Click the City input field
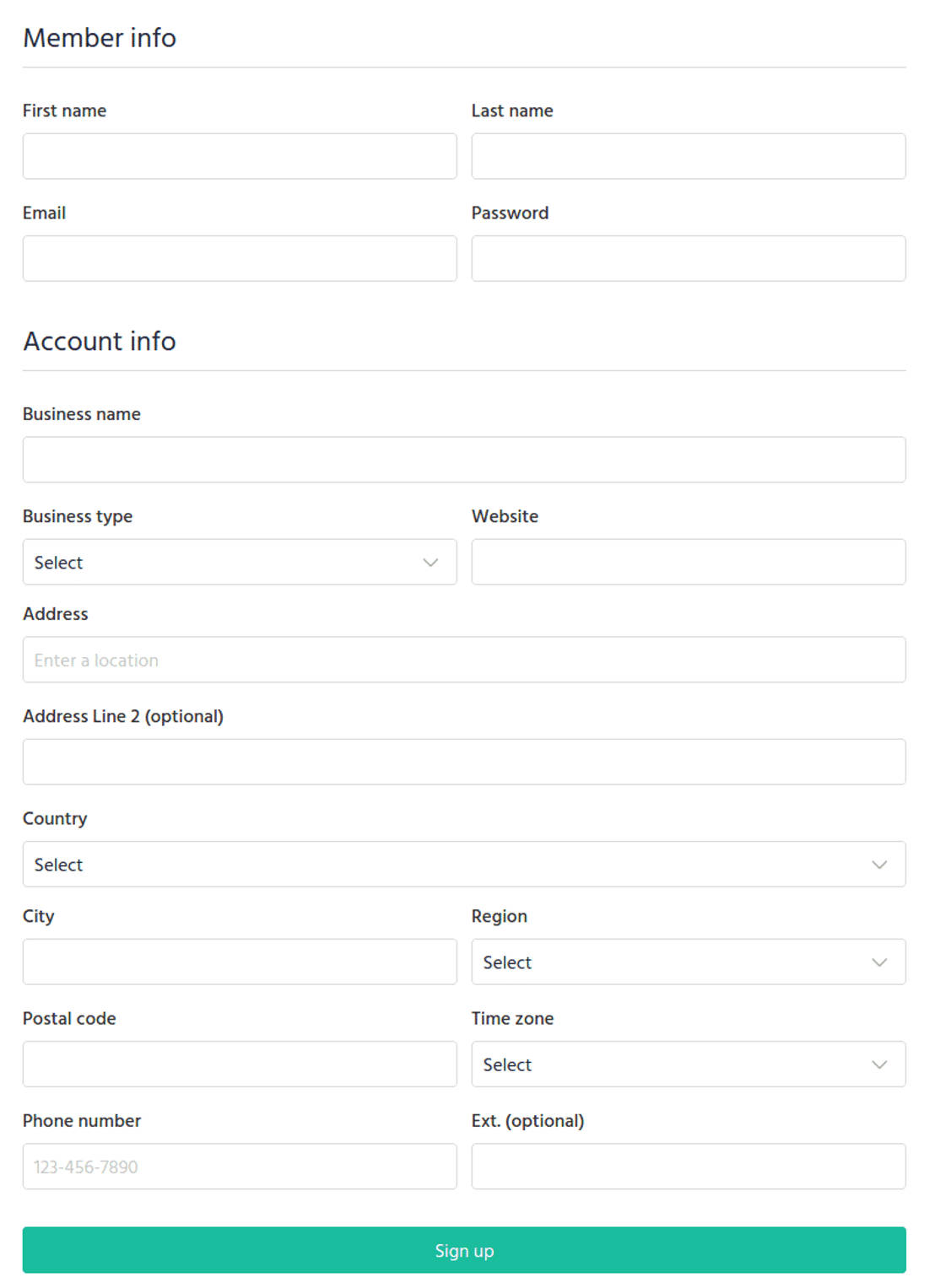The image size is (935, 1288). [x=240, y=962]
